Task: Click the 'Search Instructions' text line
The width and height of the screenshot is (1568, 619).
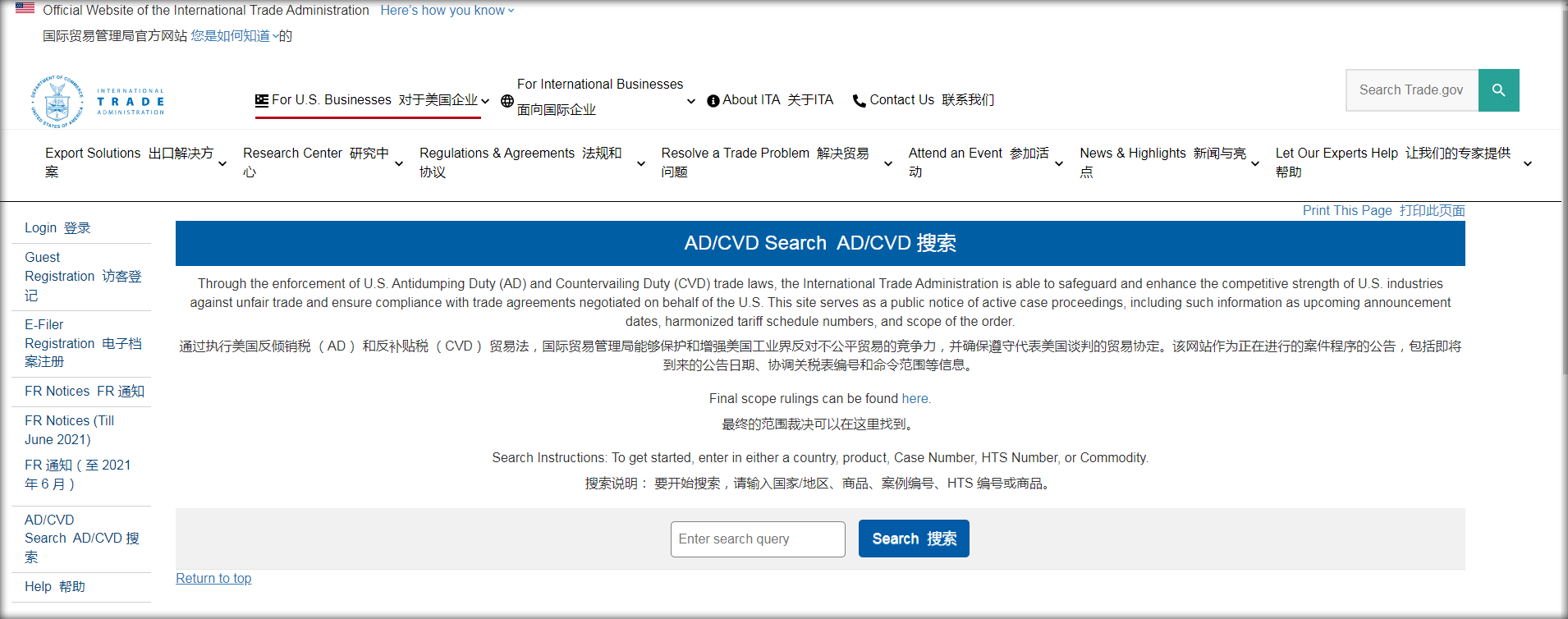Action: (820, 458)
